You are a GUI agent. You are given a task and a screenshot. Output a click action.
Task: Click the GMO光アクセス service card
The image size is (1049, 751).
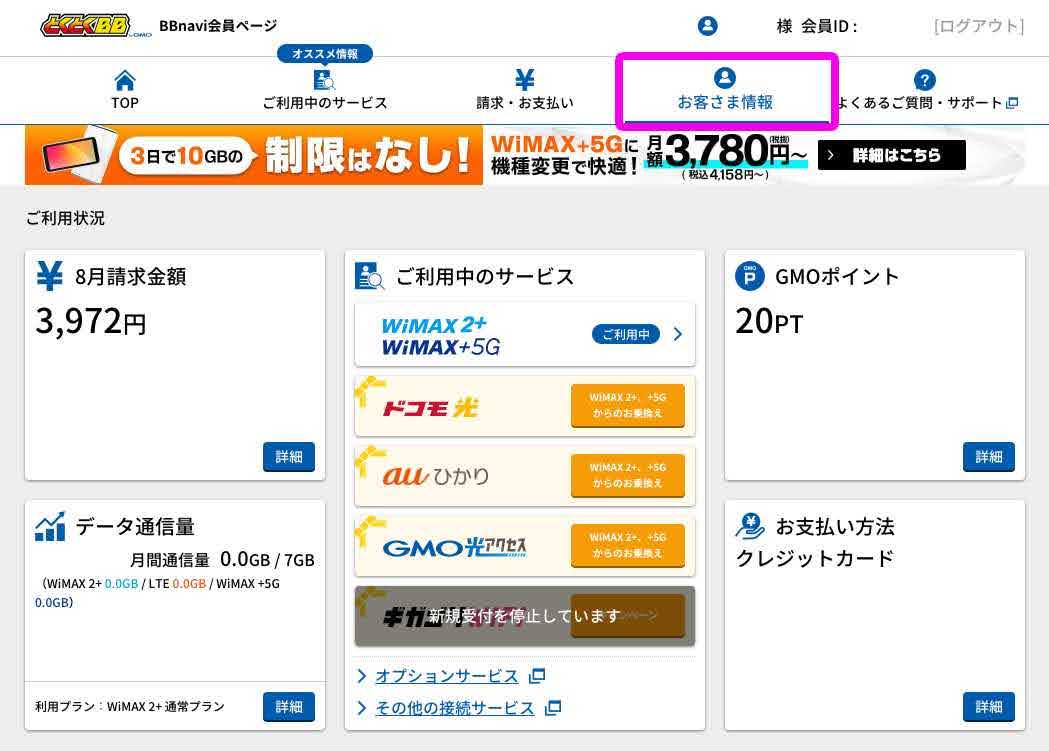pyautogui.click(x=460, y=547)
